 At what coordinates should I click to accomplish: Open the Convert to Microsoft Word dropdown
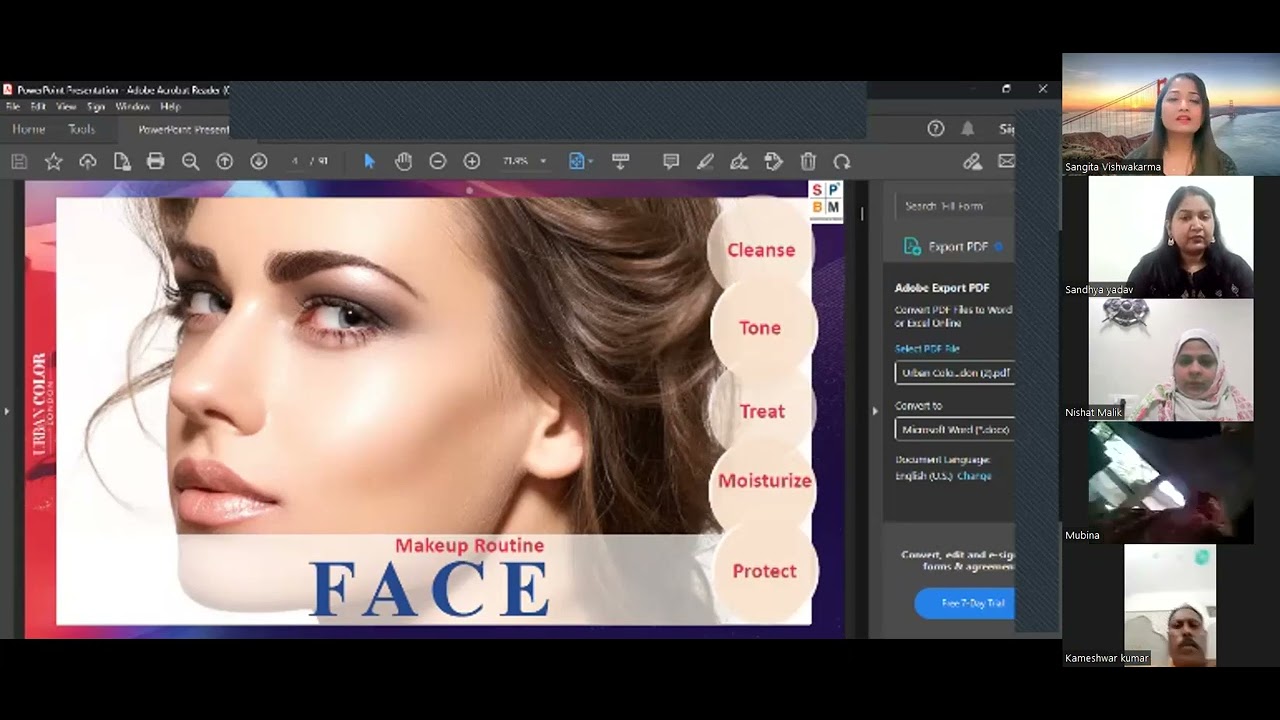(955, 429)
